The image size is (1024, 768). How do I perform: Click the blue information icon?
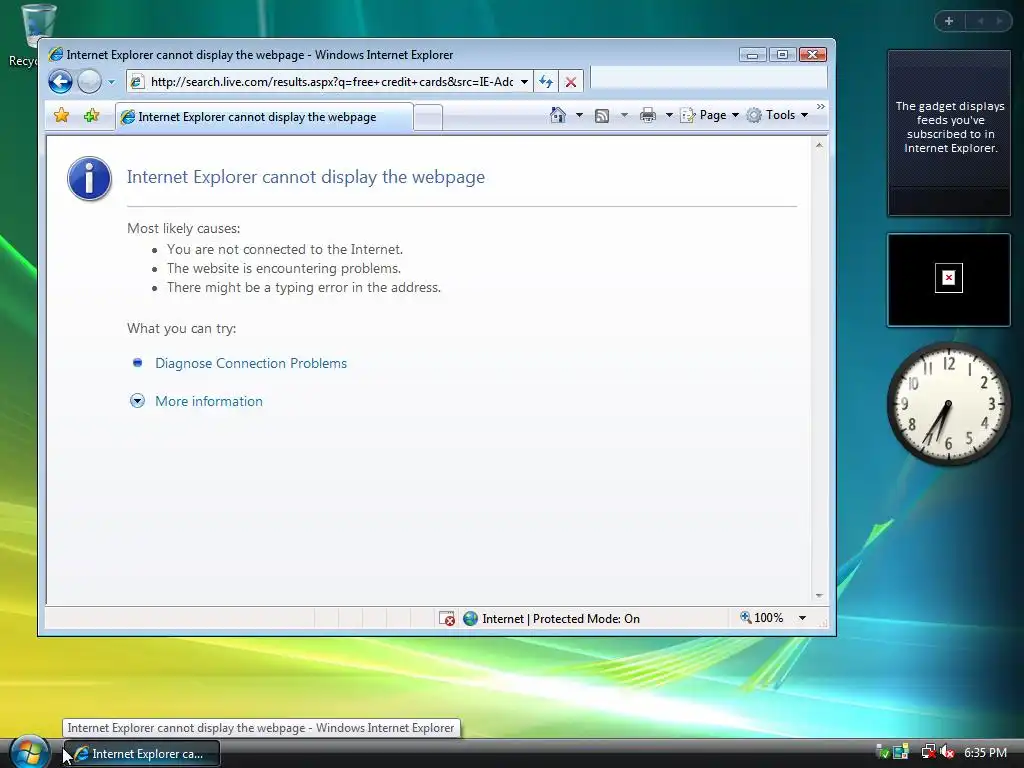pos(89,178)
